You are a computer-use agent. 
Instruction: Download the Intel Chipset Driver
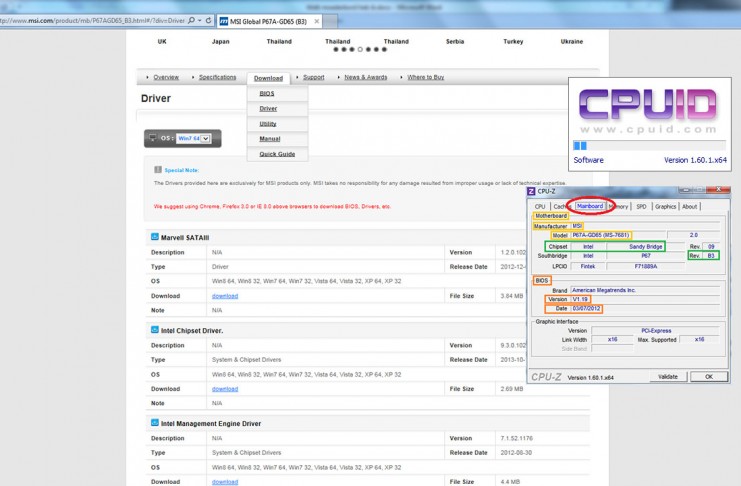pyautogui.click(x=225, y=389)
